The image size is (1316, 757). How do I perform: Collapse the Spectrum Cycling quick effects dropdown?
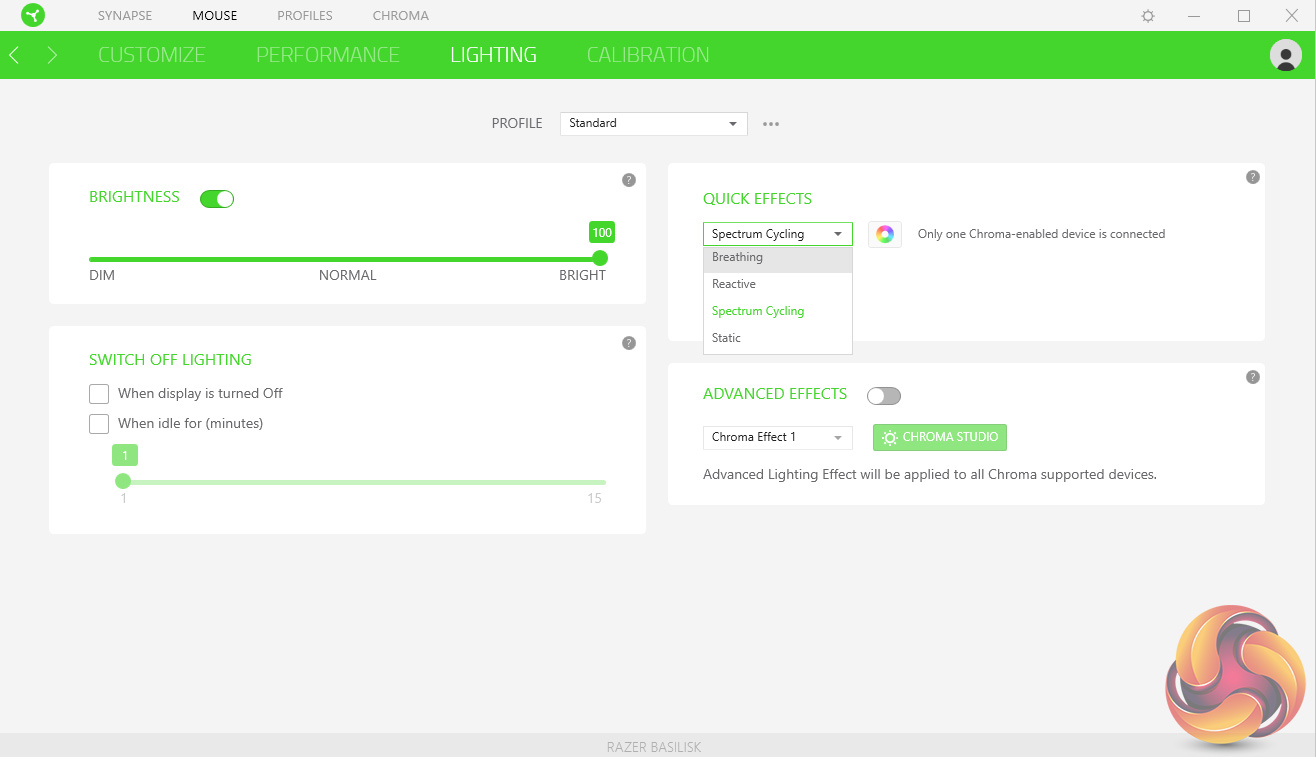(x=777, y=234)
